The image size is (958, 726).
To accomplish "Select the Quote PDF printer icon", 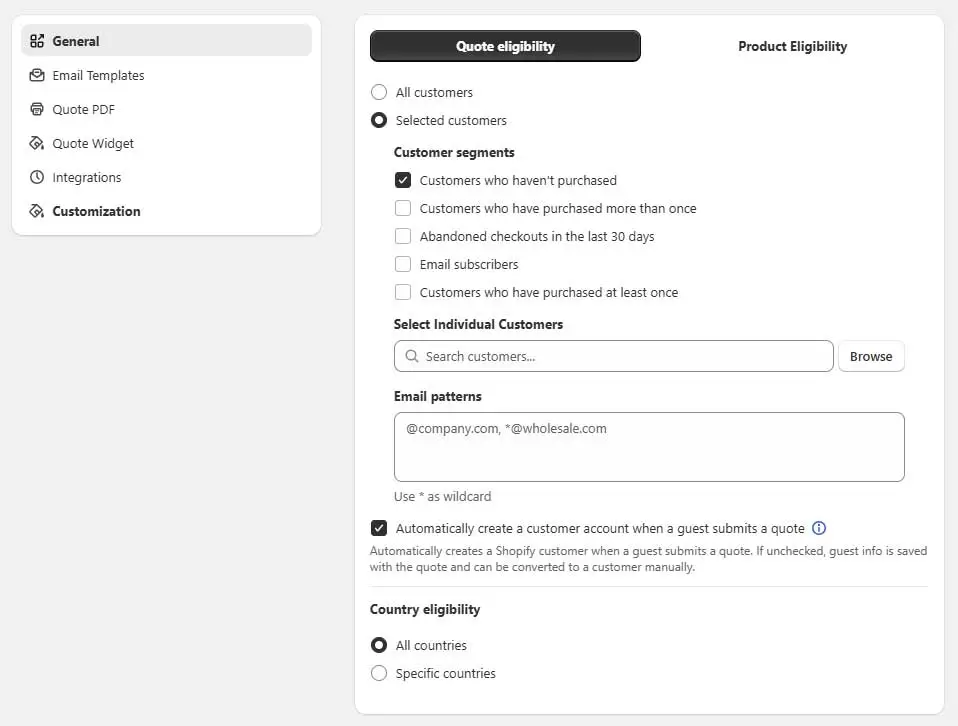I will (x=35, y=109).
